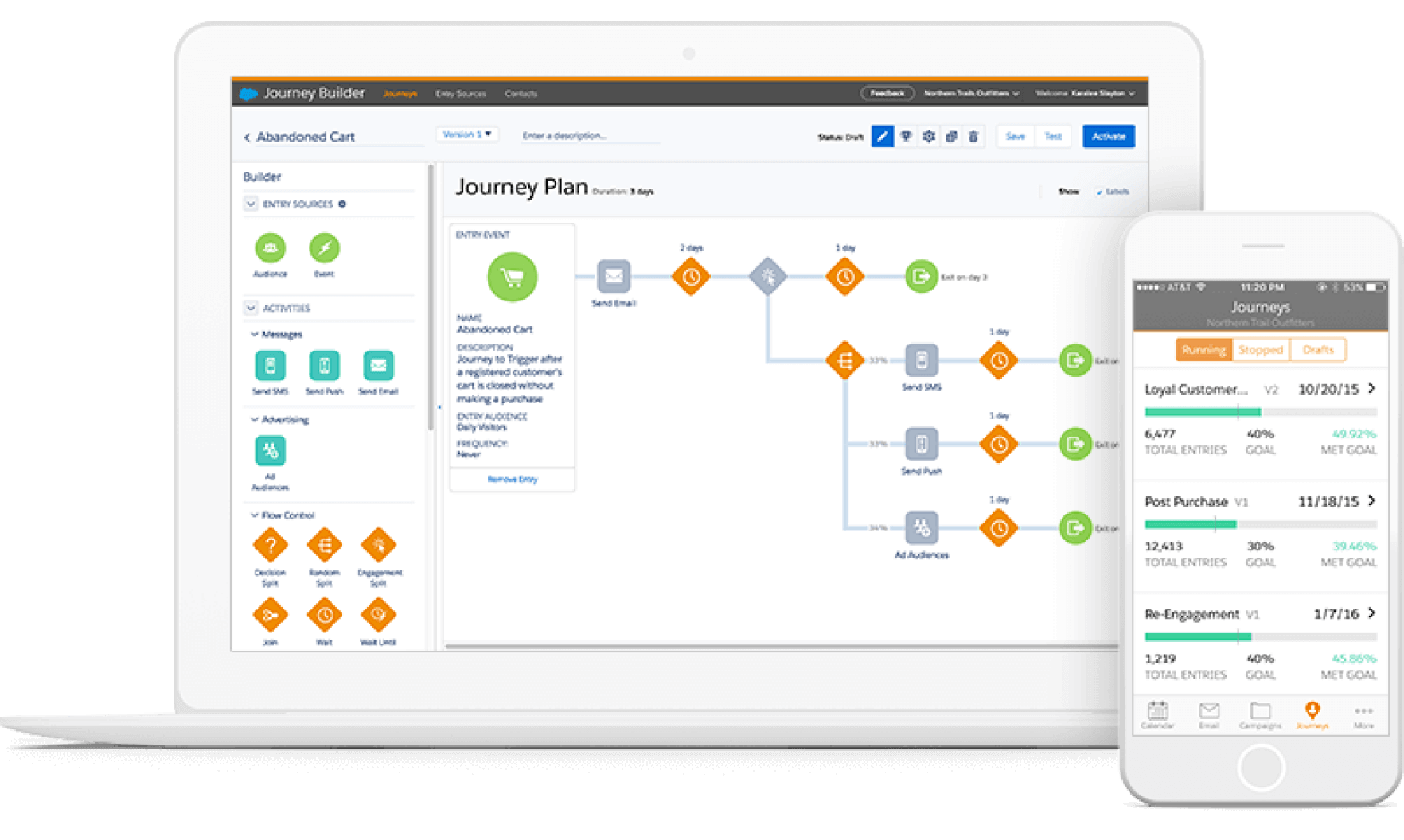
Task: Open Re-Engagement journey chevron on phone
Action: pyautogui.click(x=1371, y=612)
